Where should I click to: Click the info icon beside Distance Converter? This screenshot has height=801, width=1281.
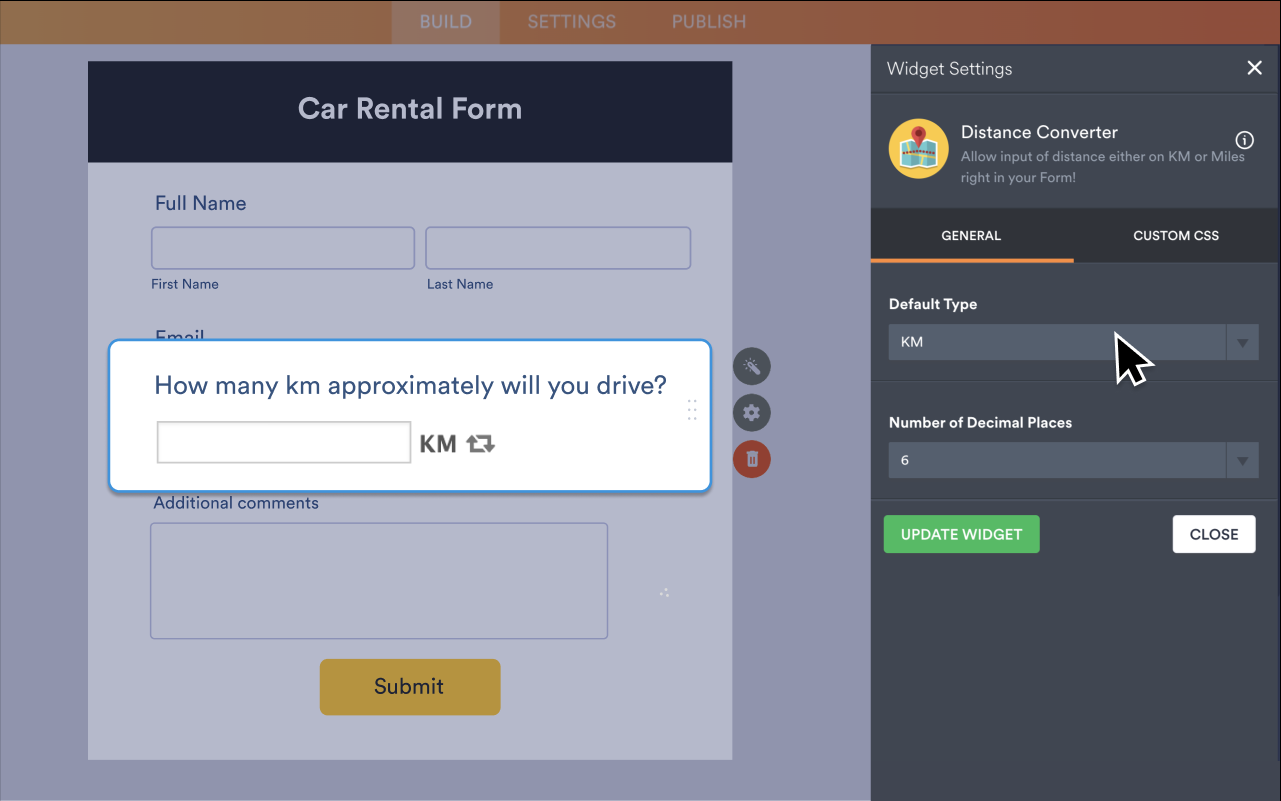[1245, 140]
